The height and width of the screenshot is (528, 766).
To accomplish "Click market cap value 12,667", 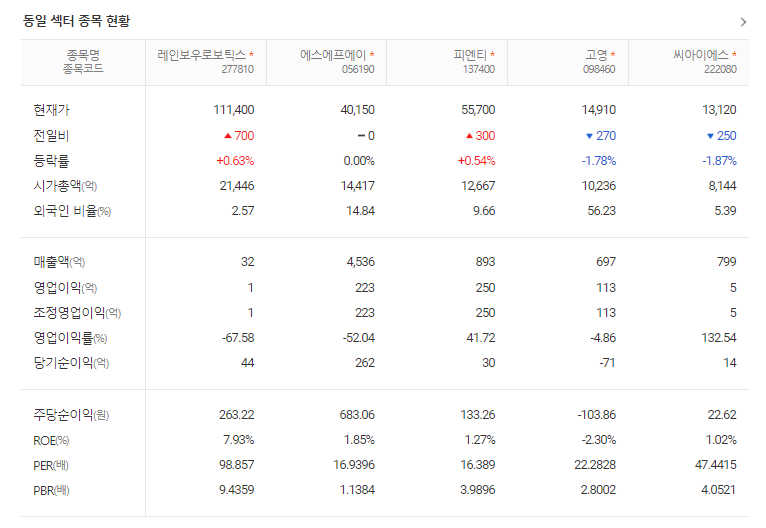I will tap(478, 186).
